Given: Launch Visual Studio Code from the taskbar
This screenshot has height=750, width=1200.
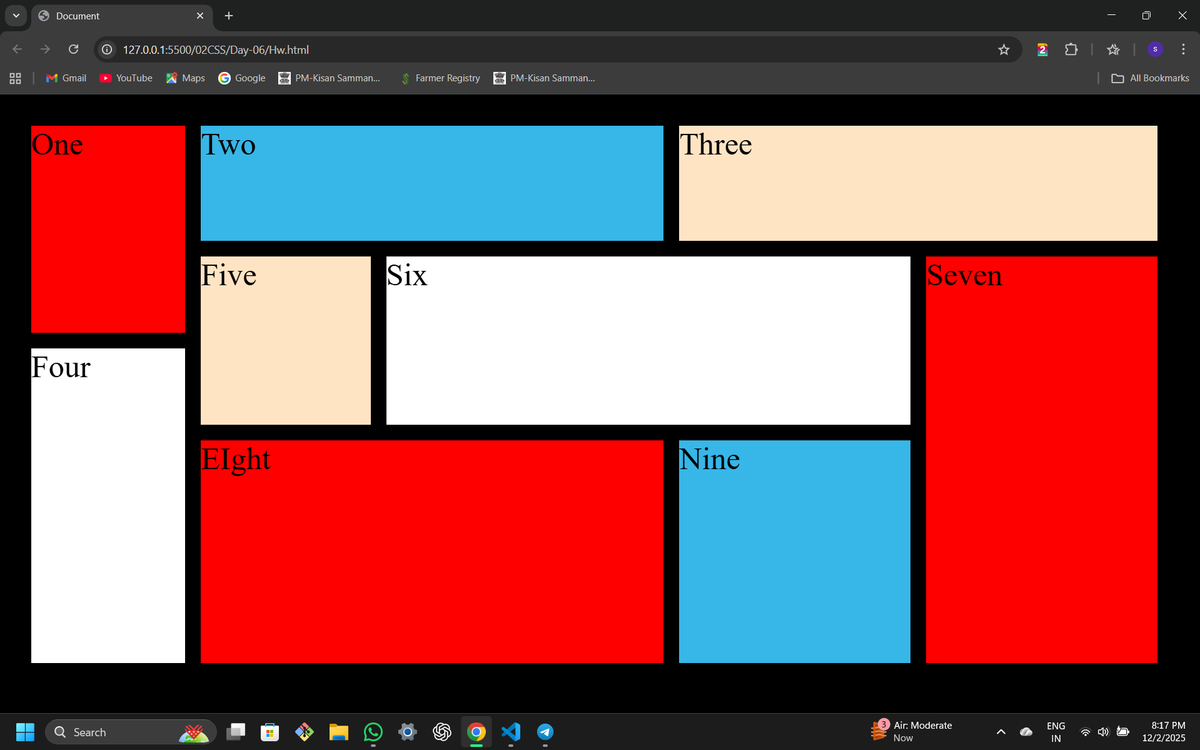Looking at the screenshot, I should (x=511, y=731).
